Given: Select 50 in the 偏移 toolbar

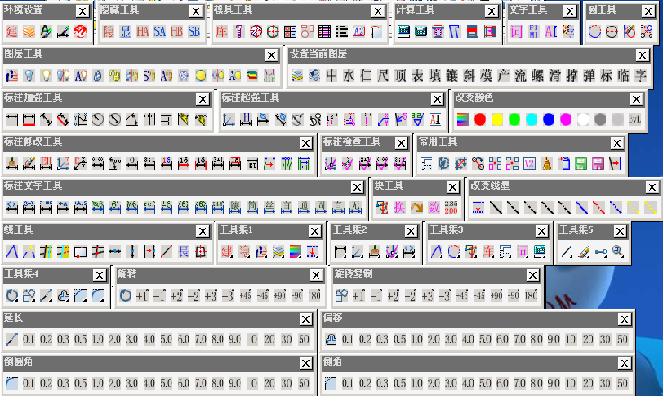Looking at the screenshot, I should pyautogui.click(x=622, y=340).
